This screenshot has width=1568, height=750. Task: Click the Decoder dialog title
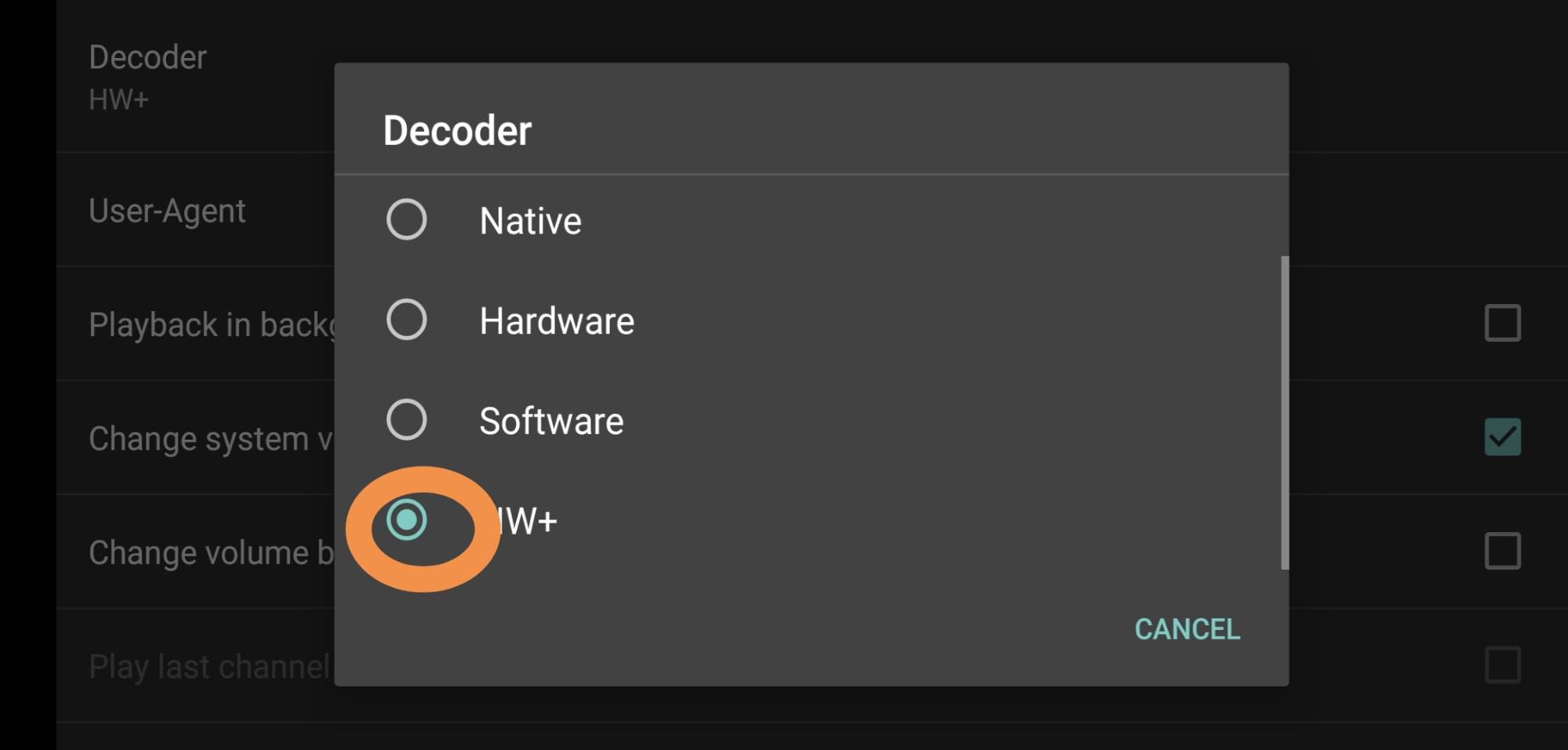(457, 130)
